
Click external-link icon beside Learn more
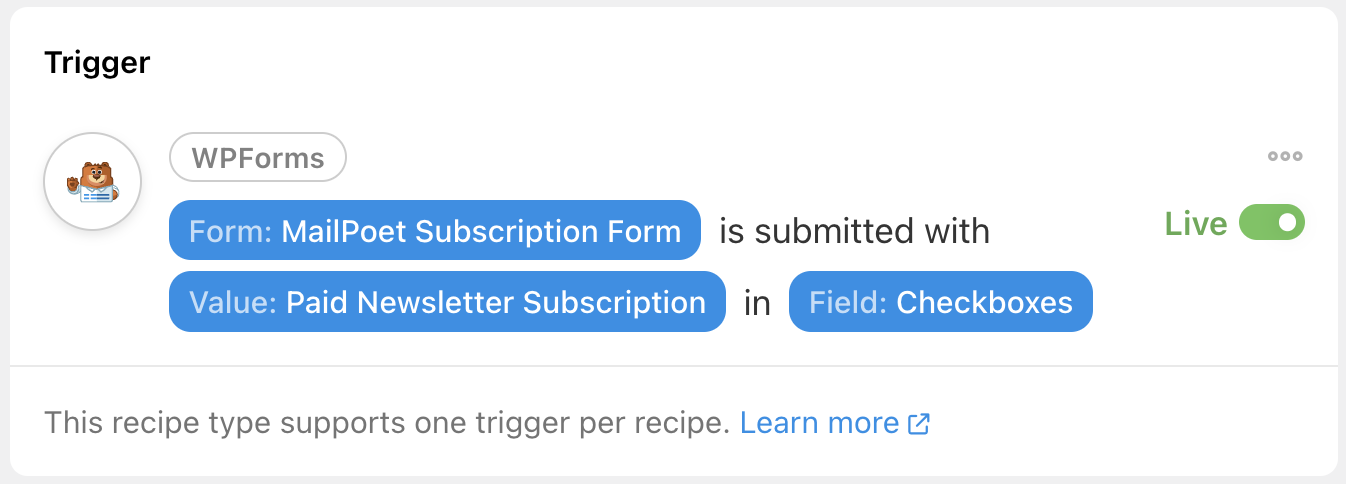919,424
